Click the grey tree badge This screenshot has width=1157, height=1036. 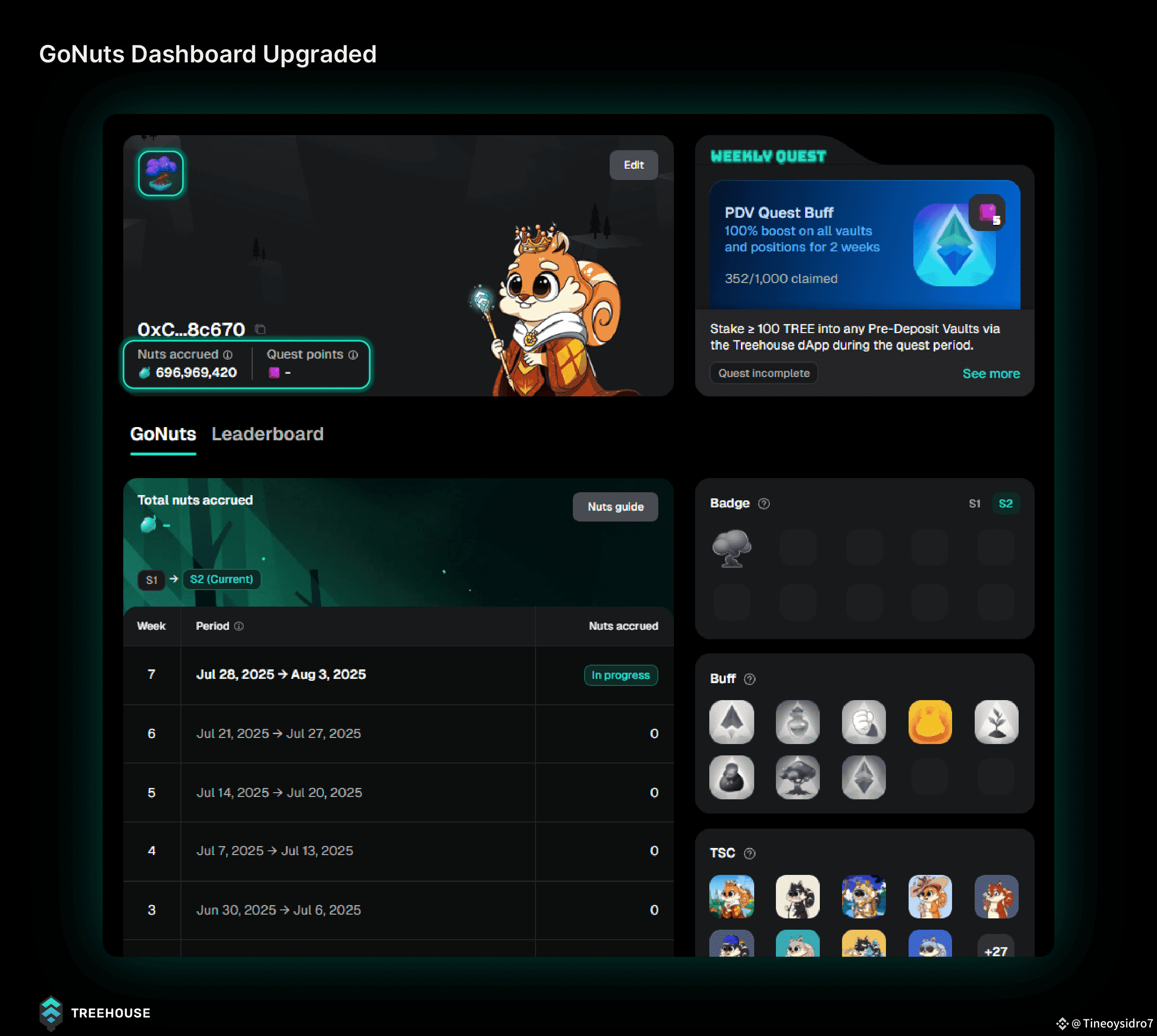pyautogui.click(x=732, y=548)
